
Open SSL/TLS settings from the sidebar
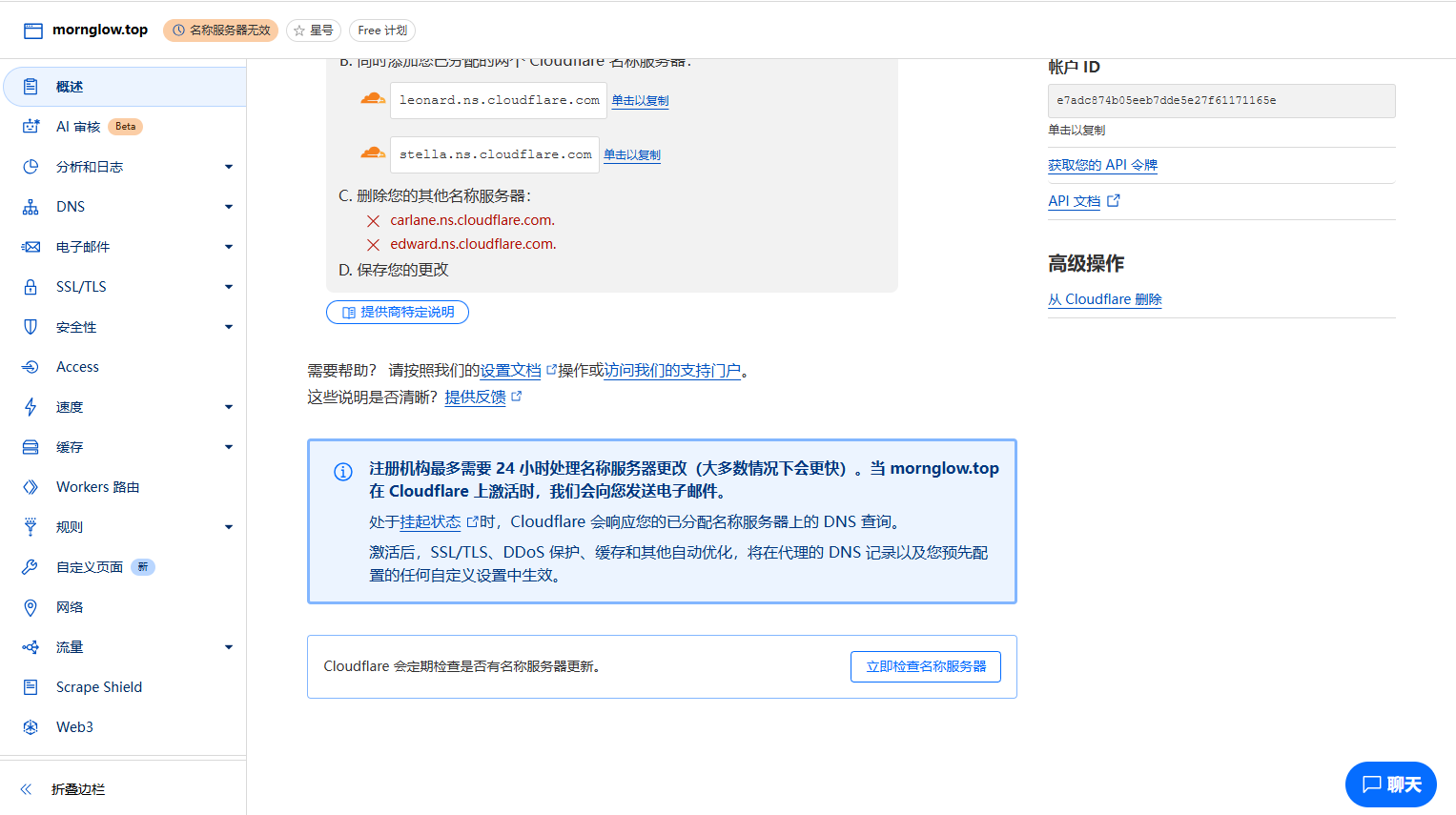click(x=32, y=286)
